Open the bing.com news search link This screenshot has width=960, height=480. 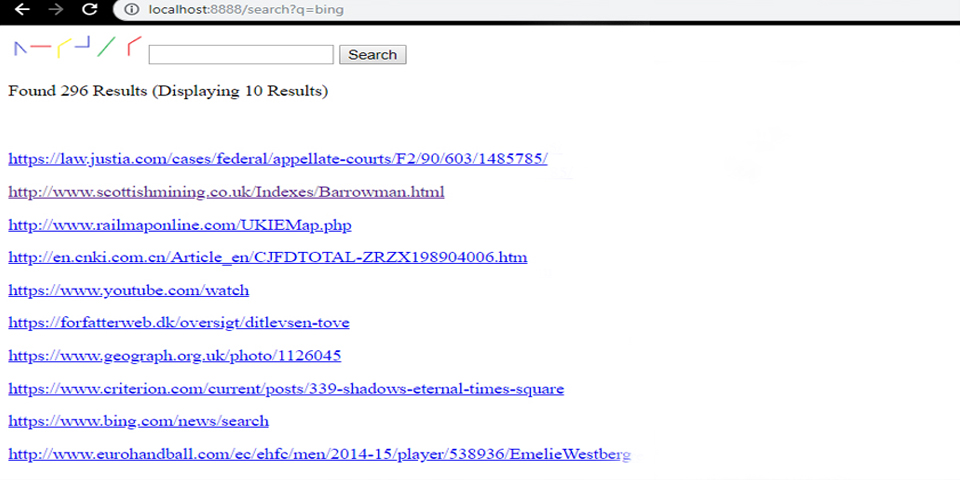(138, 421)
